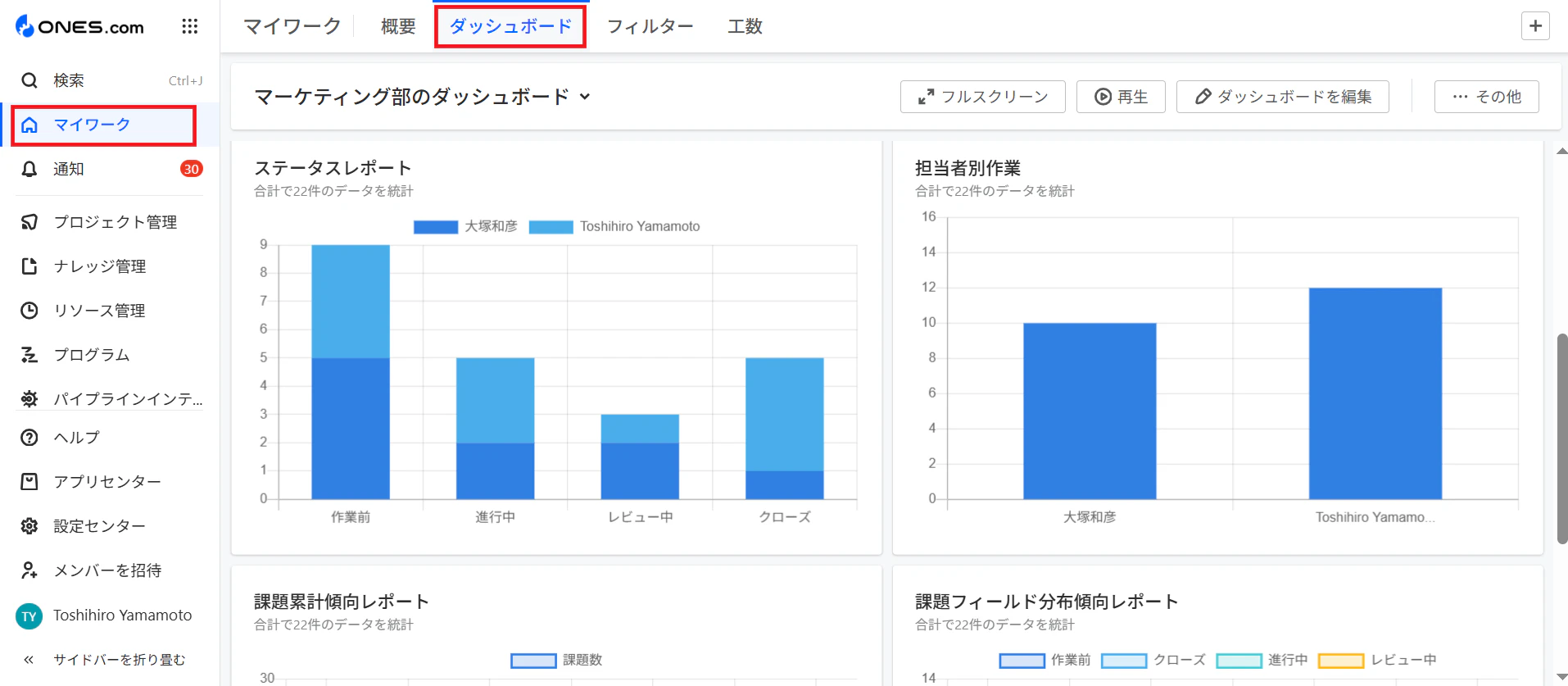Click the program icon
Viewport: 1568px width, 686px height.
(x=29, y=355)
